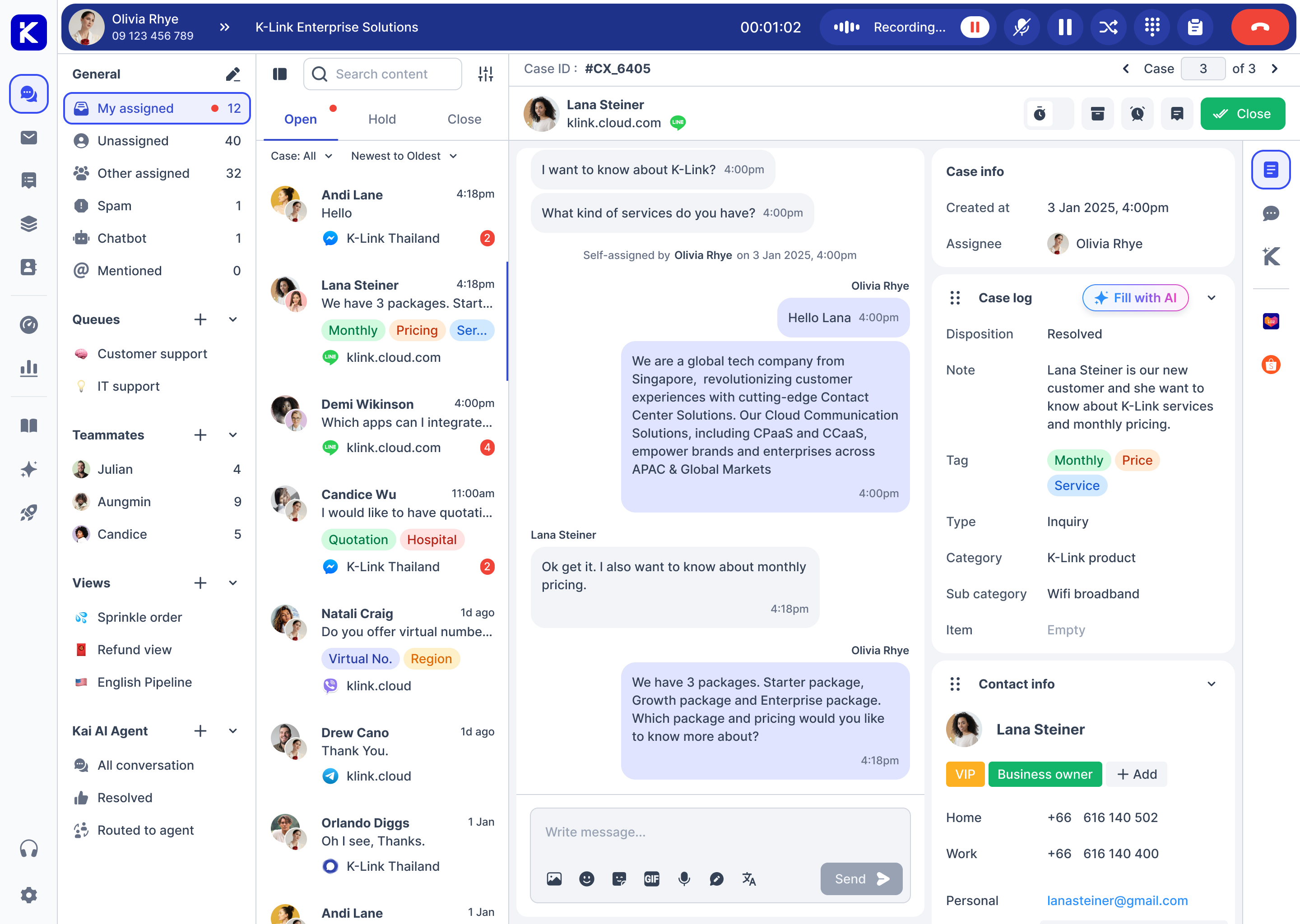
Task: Go to previous case
Action: 1125,69
